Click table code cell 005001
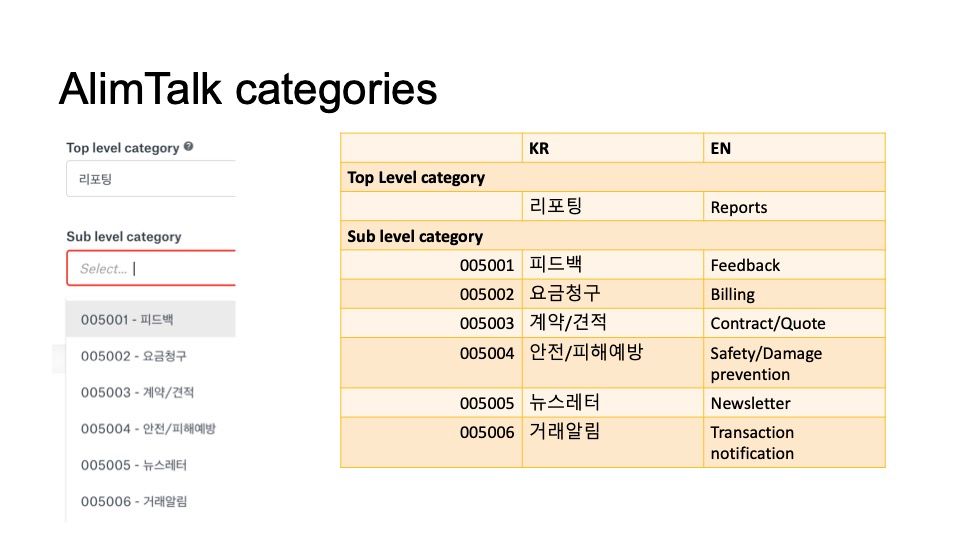 pyautogui.click(x=432, y=265)
